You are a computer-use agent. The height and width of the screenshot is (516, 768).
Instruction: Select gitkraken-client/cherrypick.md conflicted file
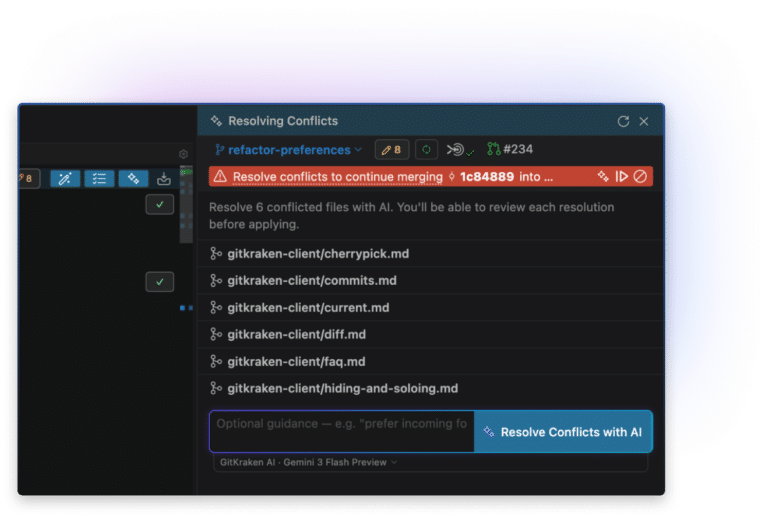coord(431,254)
